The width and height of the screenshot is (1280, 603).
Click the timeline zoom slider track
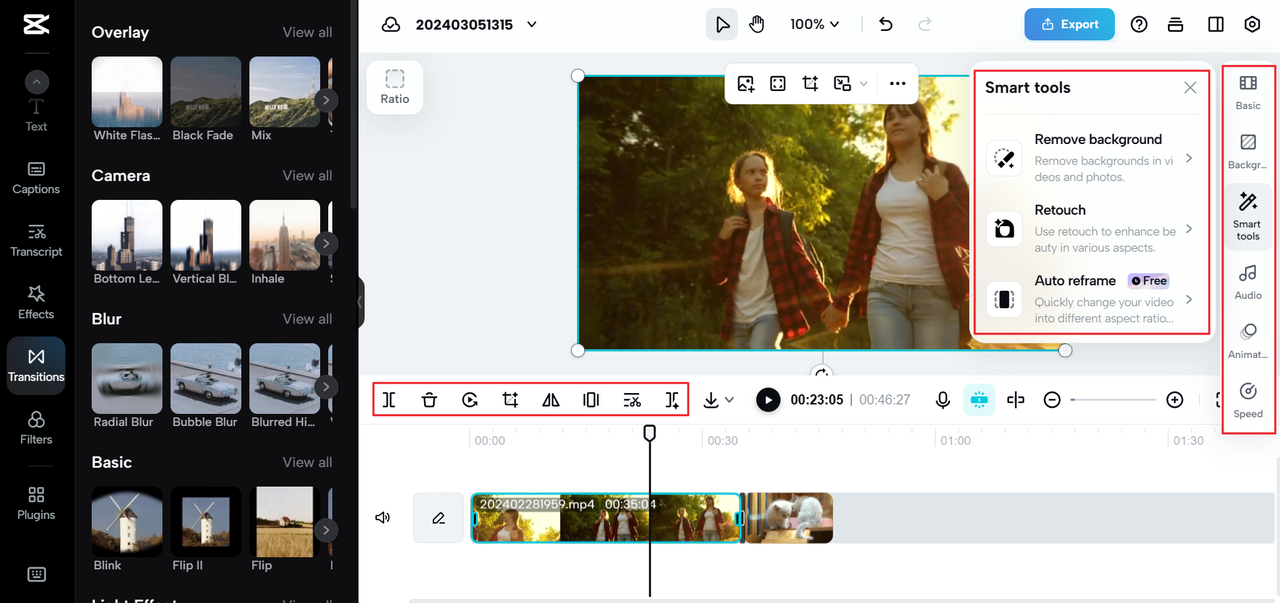(x=1113, y=400)
